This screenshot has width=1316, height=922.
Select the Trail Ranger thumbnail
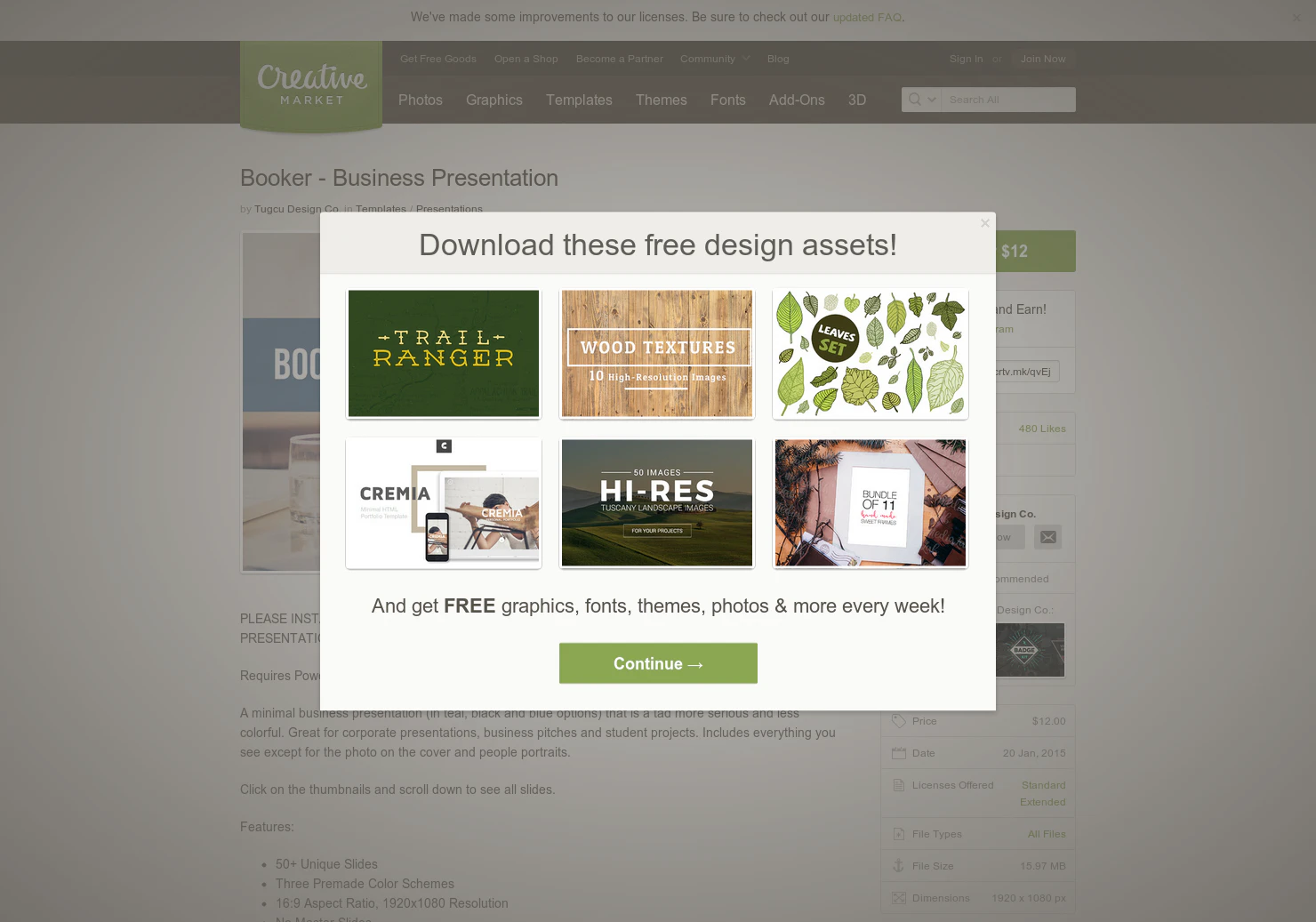coord(444,353)
